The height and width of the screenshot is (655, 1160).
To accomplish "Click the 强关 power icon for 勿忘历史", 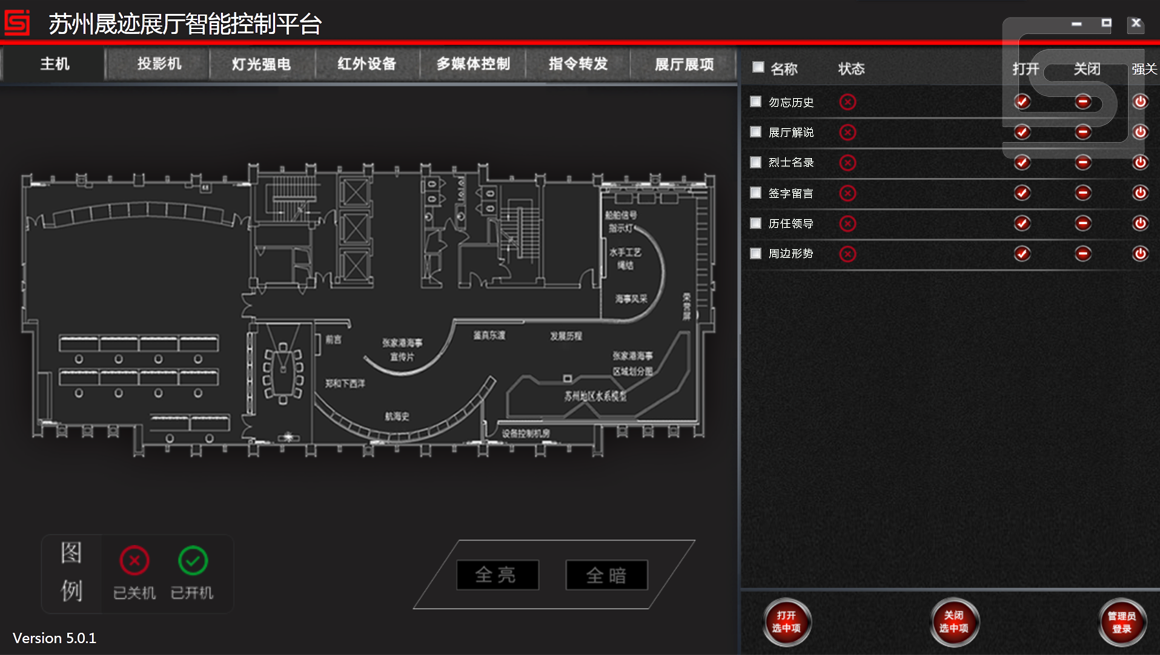I will [1139, 101].
